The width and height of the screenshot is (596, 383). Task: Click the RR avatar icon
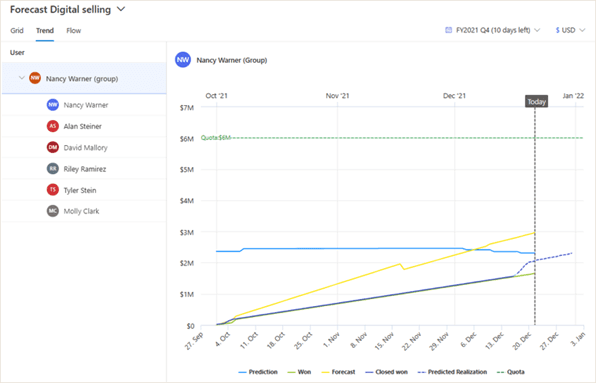coord(53,169)
